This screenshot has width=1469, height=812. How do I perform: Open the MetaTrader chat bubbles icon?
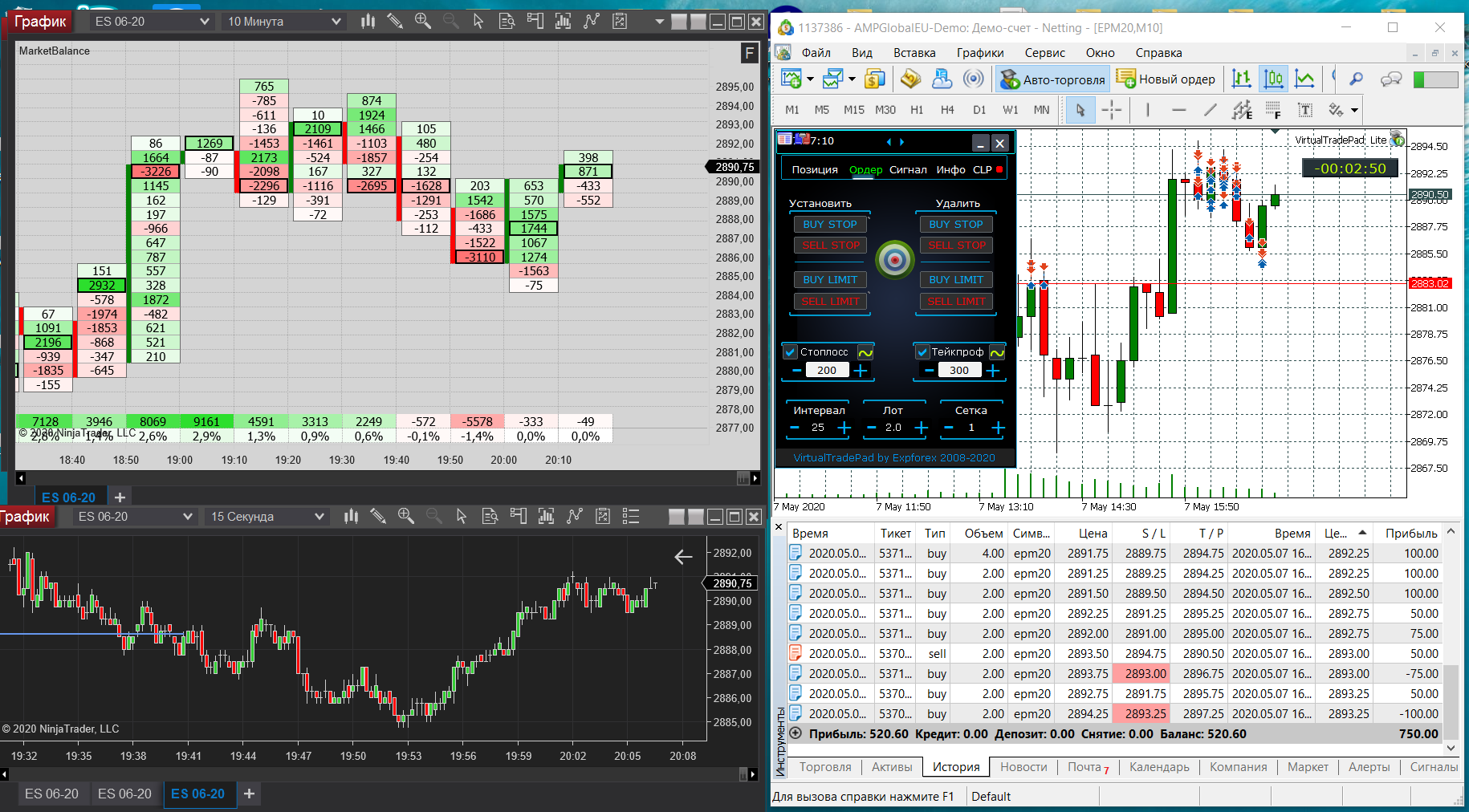1391,79
